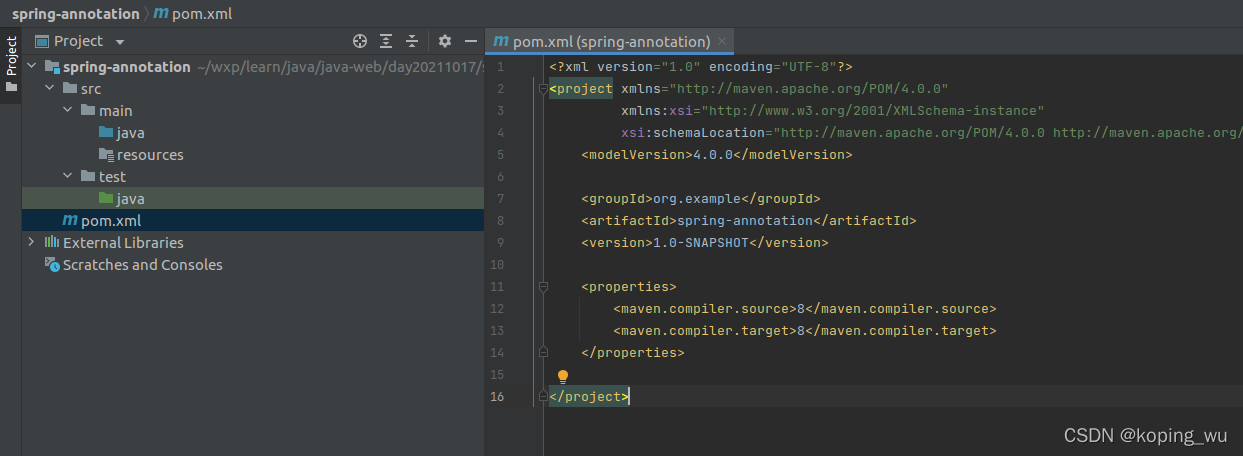The height and width of the screenshot is (456, 1243).
Task: Switch to the pom.xml (spring-annotation) editor tab
Action: (x=610, y=42)
